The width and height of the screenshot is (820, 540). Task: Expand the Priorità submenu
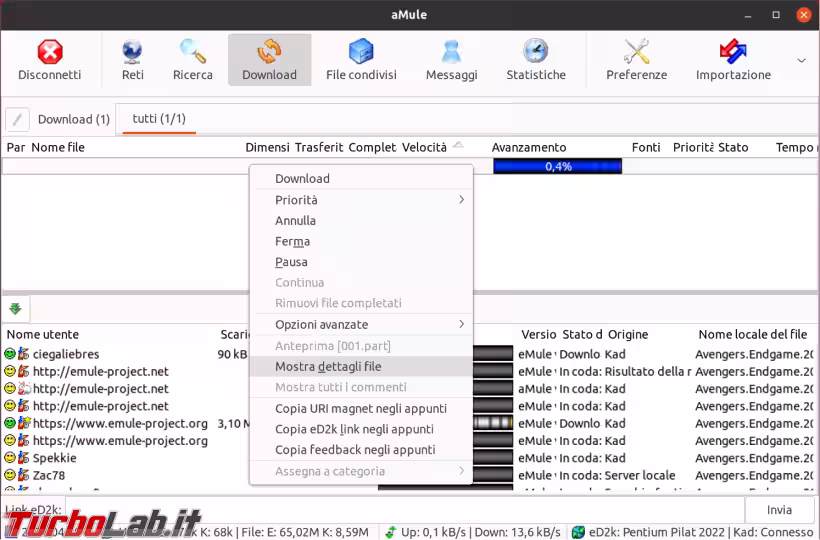361,200
